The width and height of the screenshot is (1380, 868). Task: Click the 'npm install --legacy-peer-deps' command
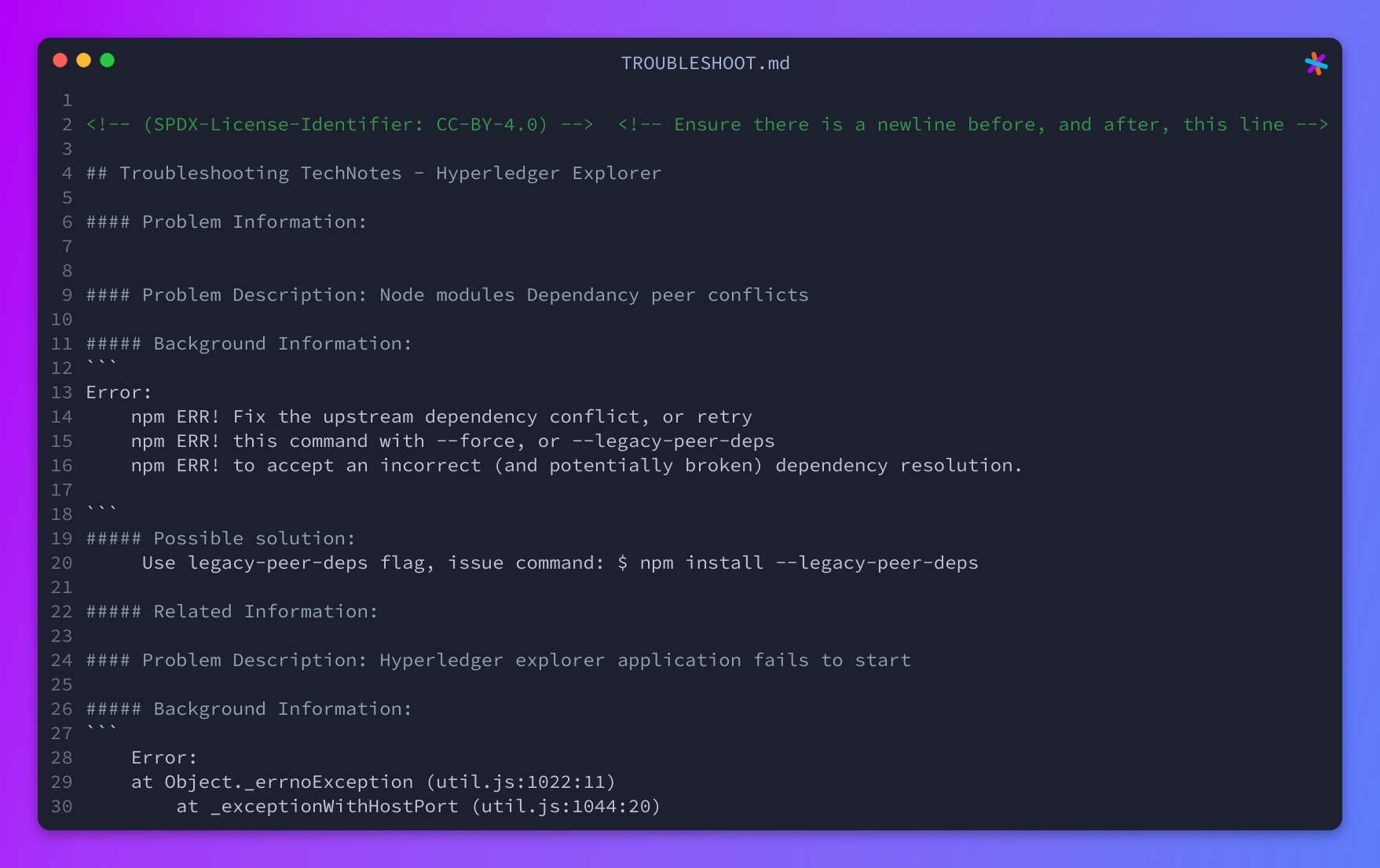809,563
